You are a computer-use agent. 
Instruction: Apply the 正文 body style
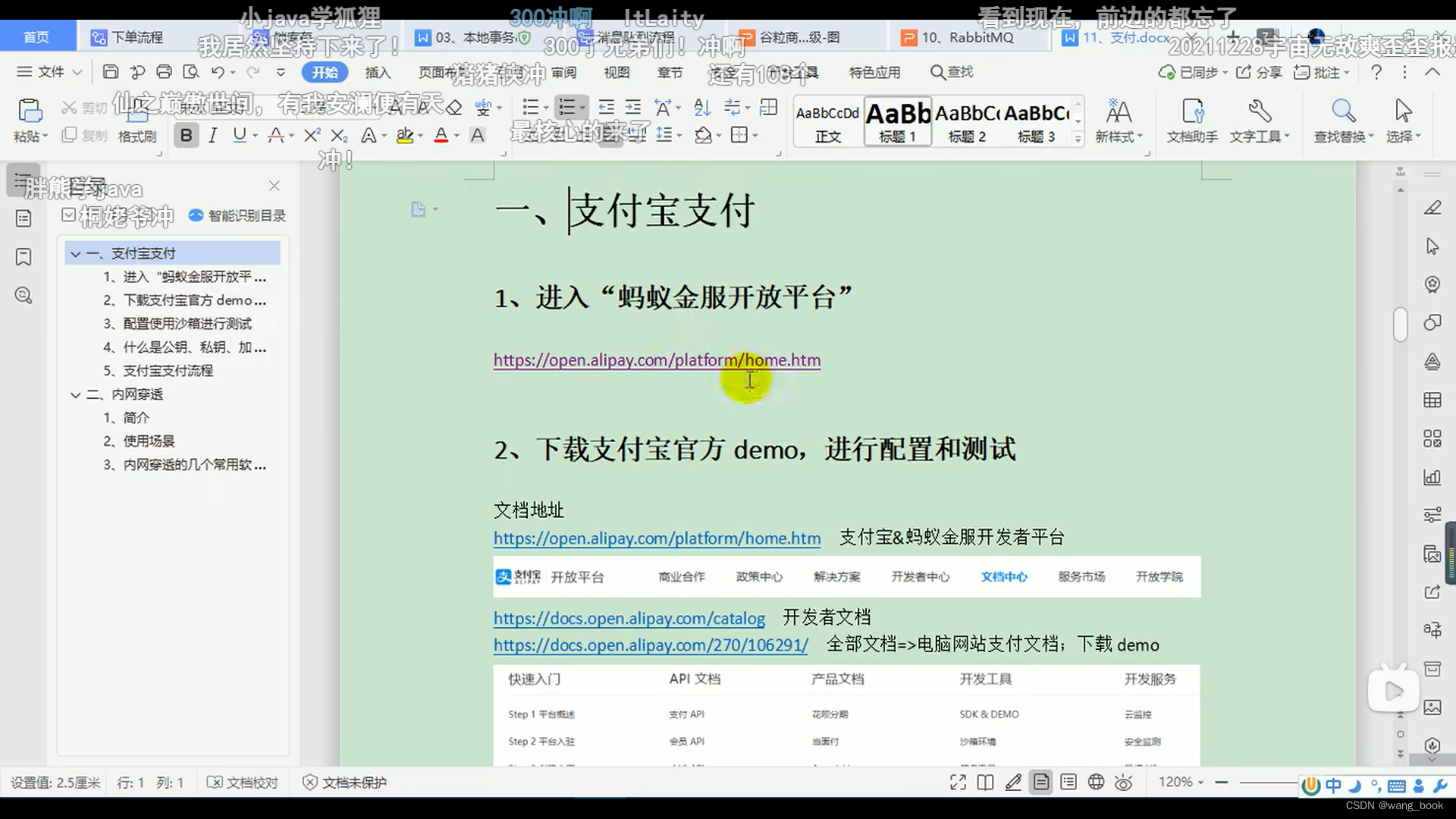click(x=827, y=121)
